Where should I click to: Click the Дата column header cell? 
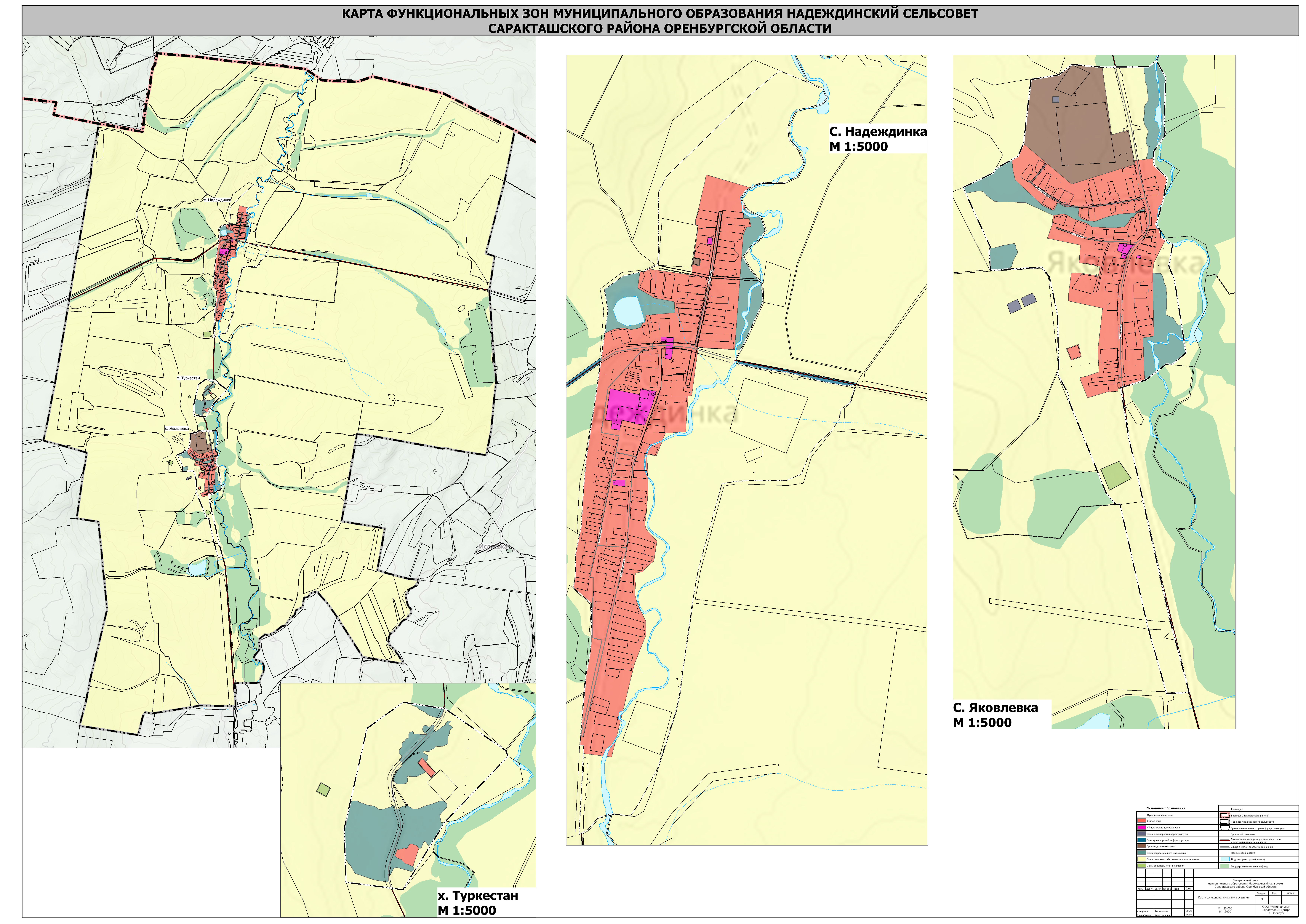pyautogui.click(x=1189, y=889)
